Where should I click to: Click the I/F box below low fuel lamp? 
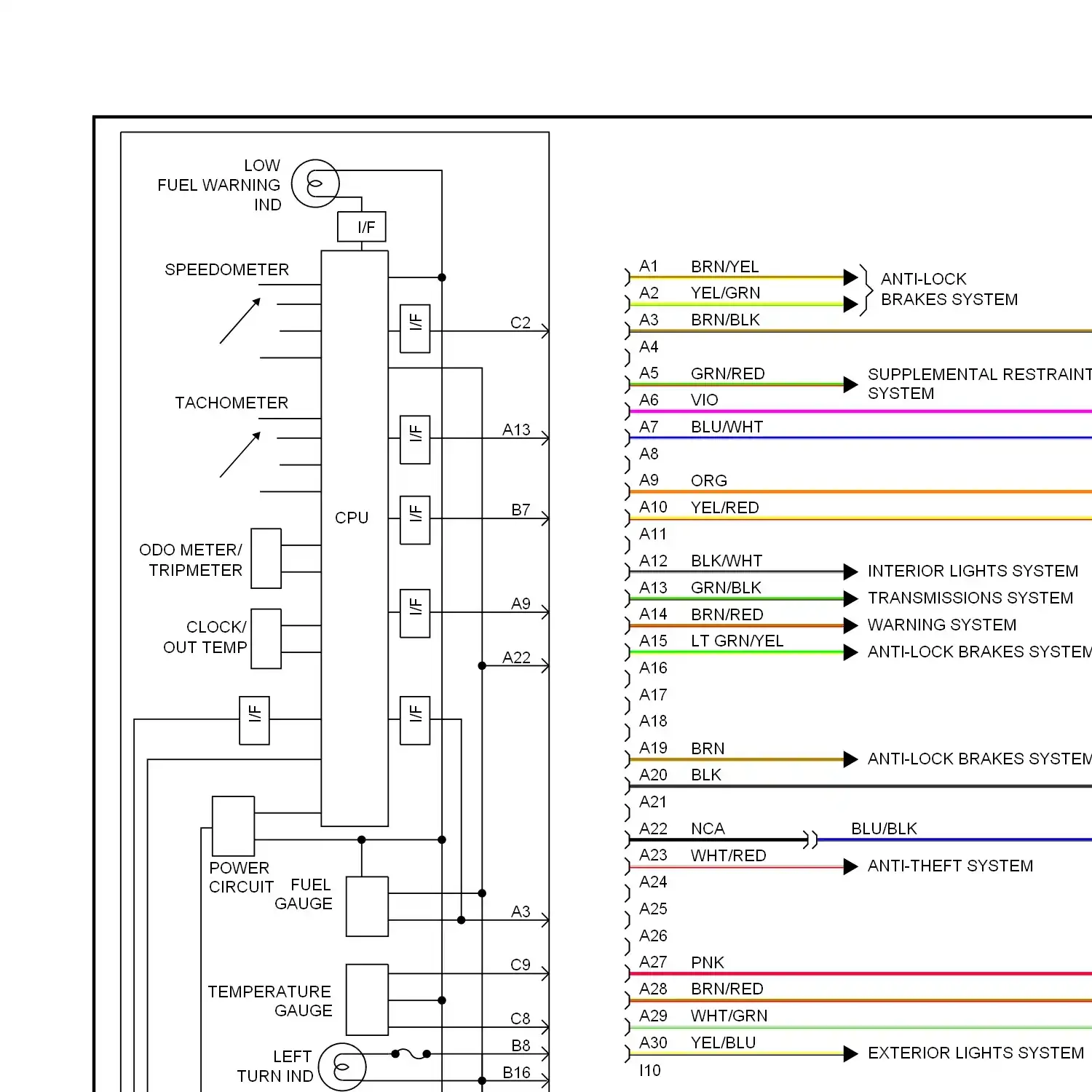pyautogui.click(x=362, y=227)
